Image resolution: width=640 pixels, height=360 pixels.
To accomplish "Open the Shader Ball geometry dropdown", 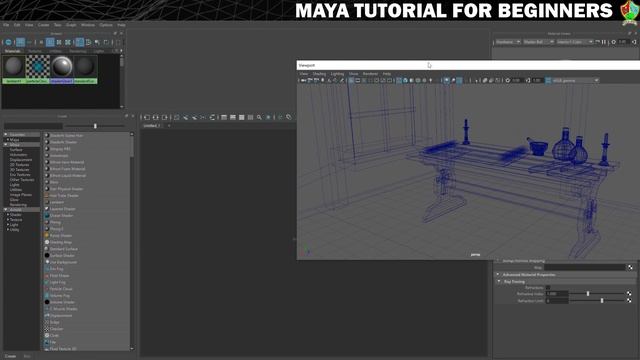I will (x=538, y=42).
